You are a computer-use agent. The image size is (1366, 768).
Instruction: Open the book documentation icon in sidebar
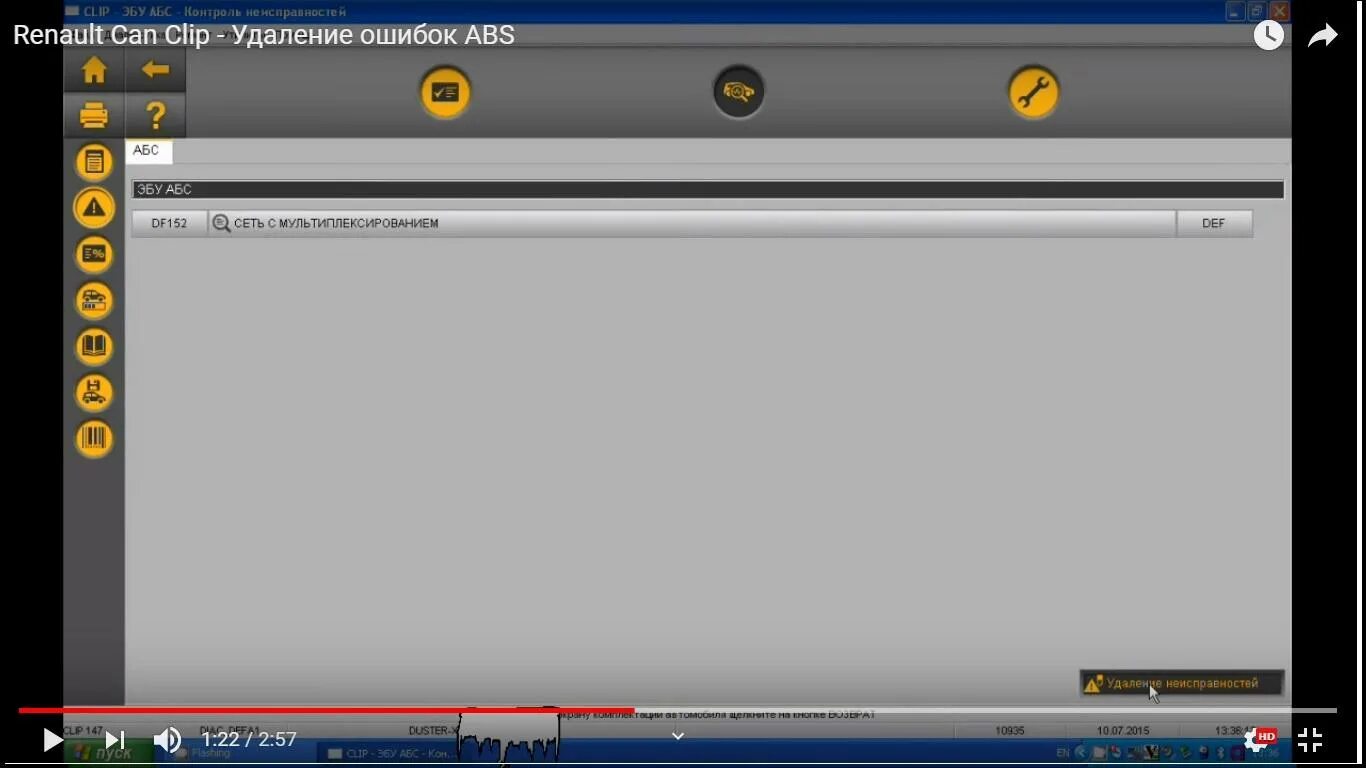[x=94, y=347]
